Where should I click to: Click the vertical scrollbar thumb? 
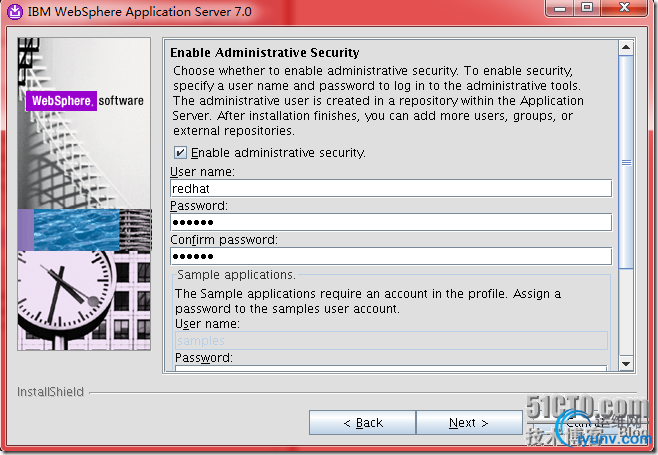pyautogui.click(x=626, y=160)
